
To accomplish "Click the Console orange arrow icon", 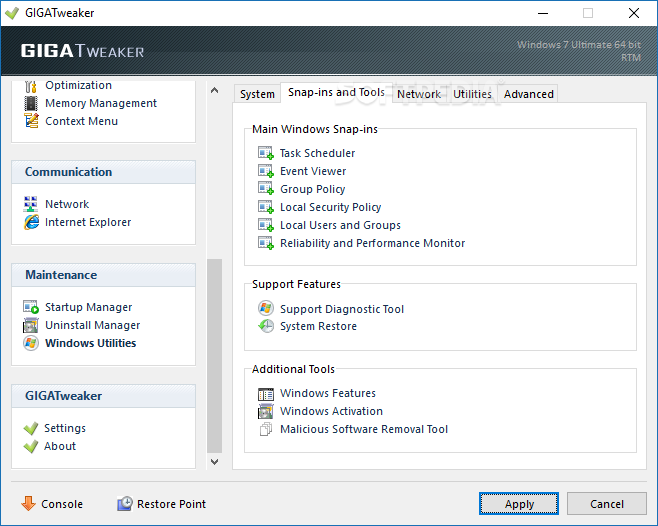I will pyautogui.click(x=29, y=503).
